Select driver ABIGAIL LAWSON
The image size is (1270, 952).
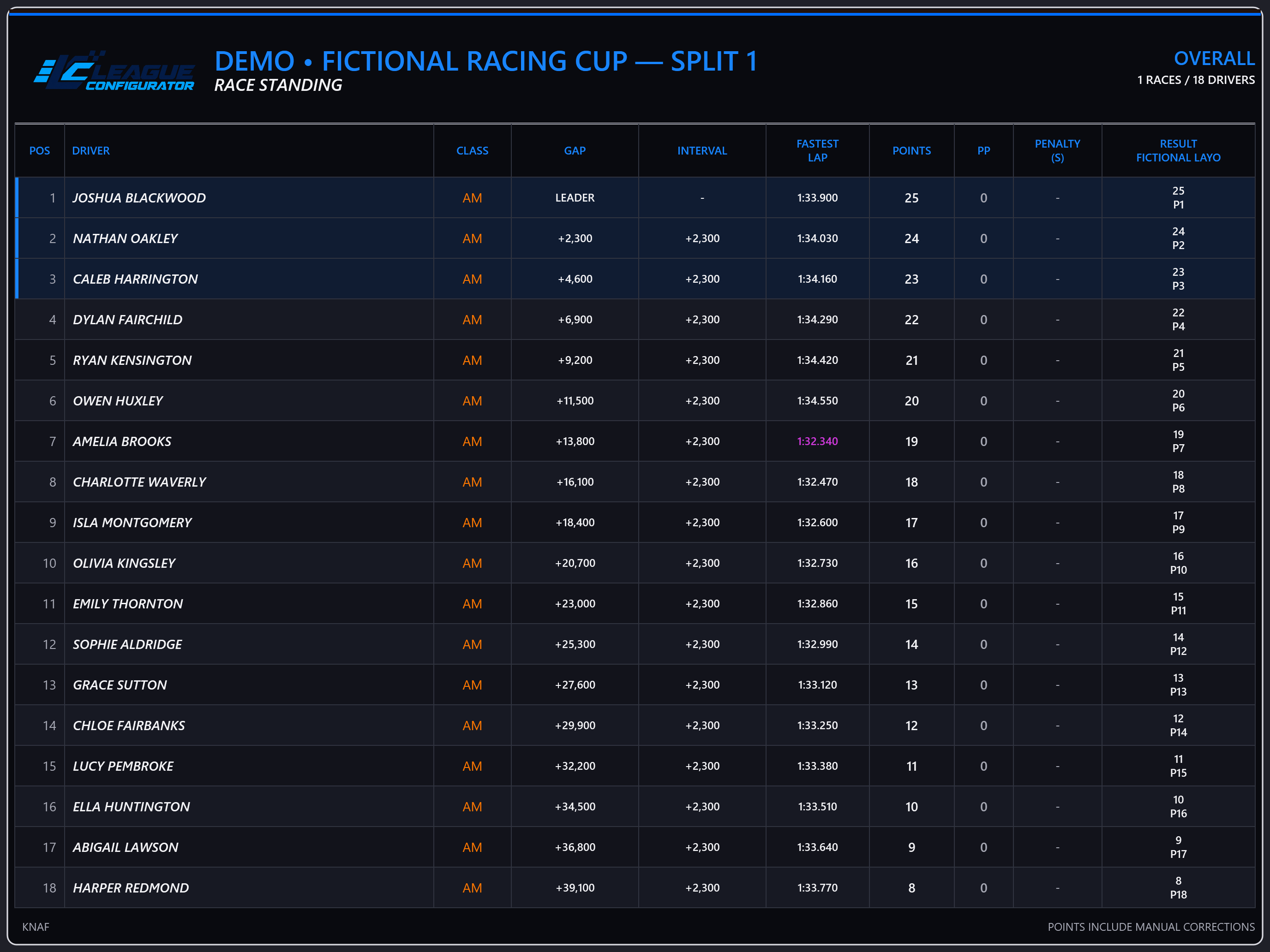click(125, 848)
